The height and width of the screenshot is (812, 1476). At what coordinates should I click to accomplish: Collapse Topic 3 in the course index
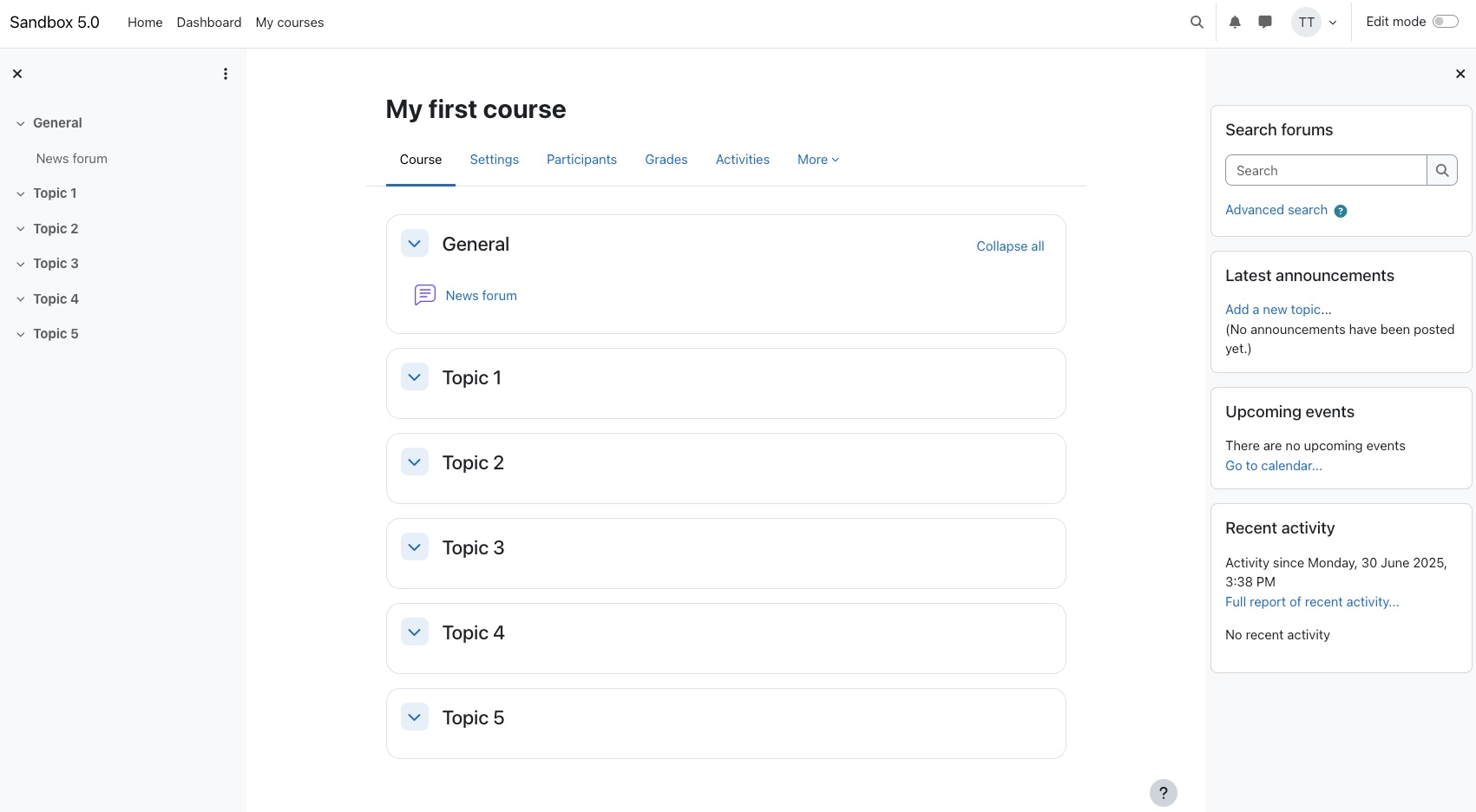click(x=20, y=263)
